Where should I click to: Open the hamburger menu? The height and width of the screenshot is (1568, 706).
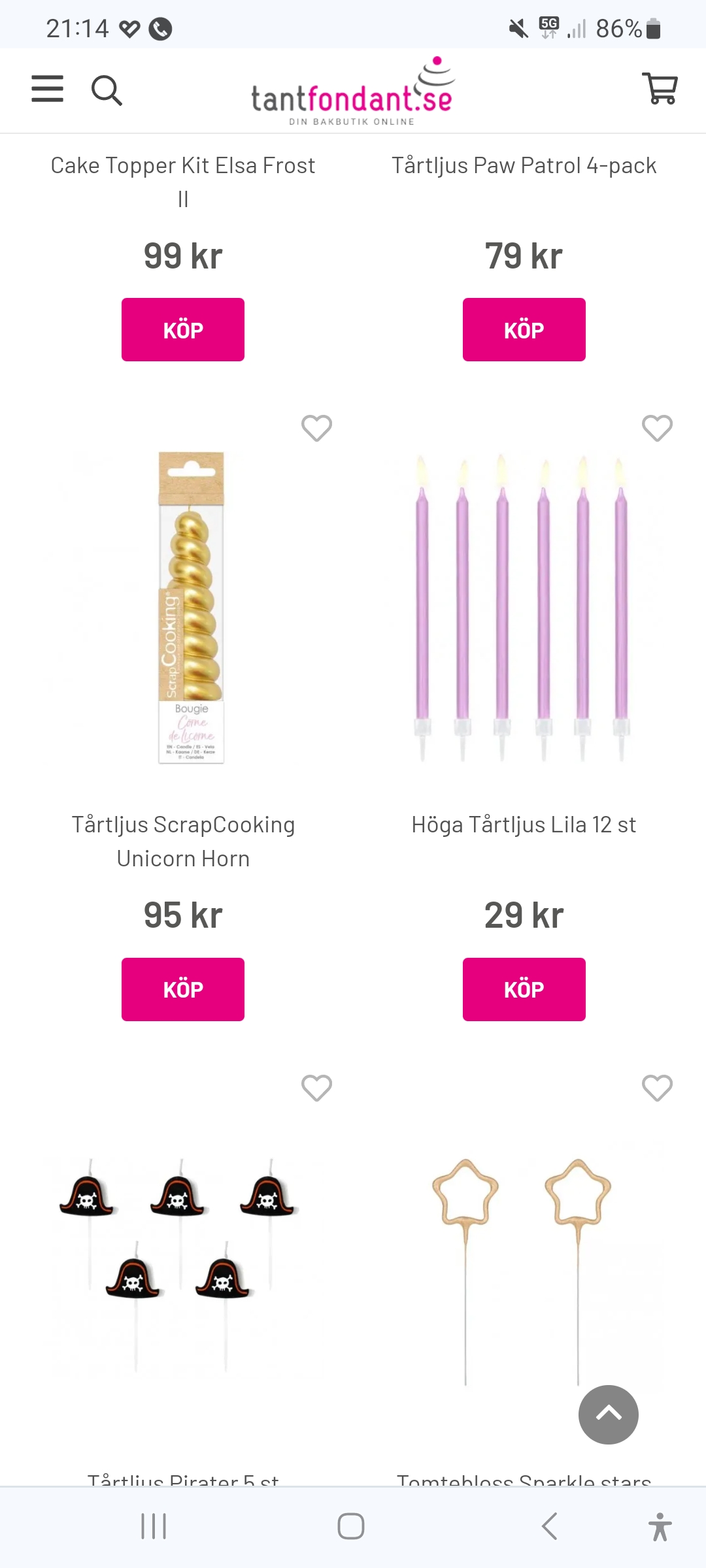(48, 89)
